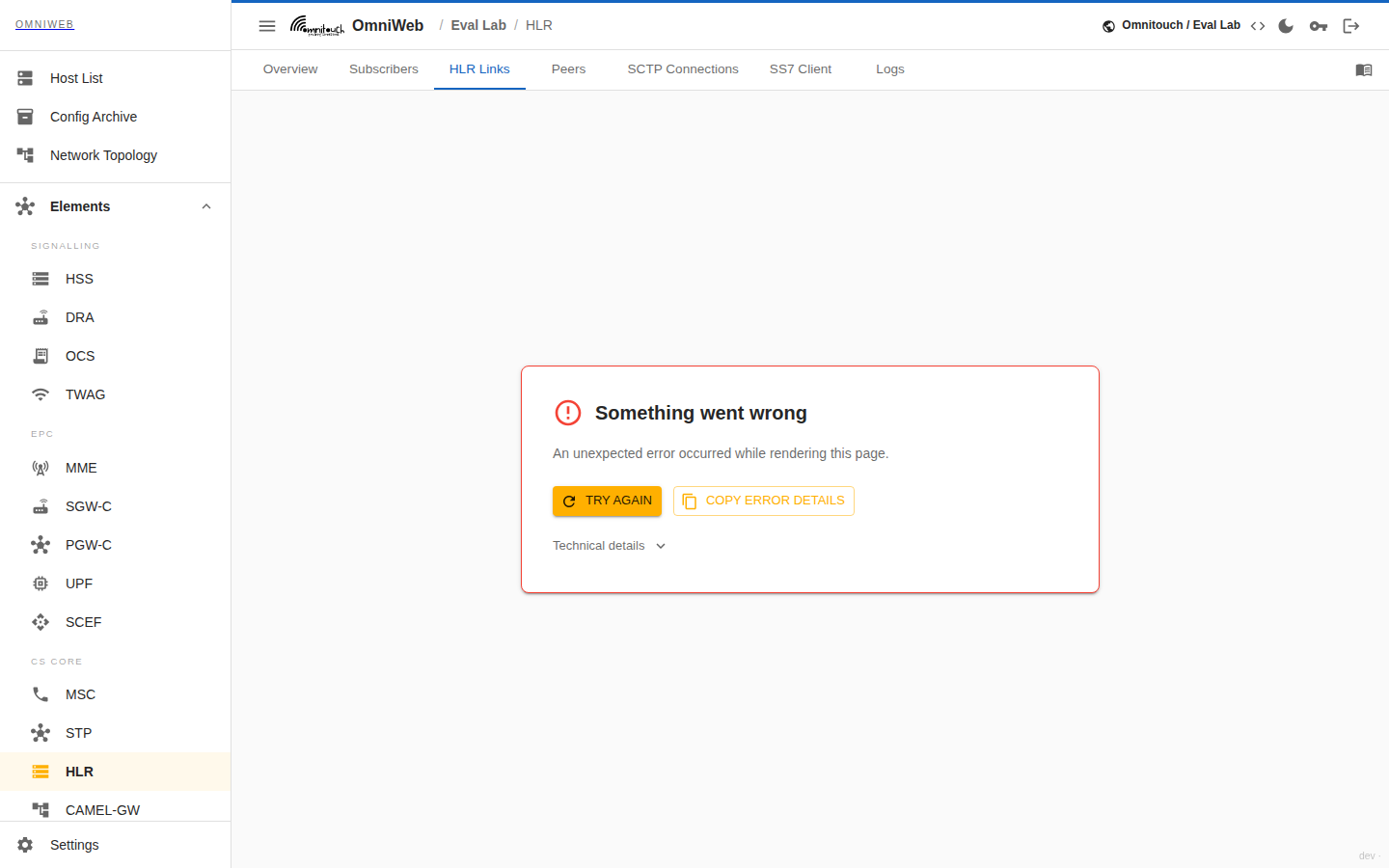This screenshot has height=868, width=1389.
Task: Click the Omnitouch logo
Action: [x=317, y=26]
